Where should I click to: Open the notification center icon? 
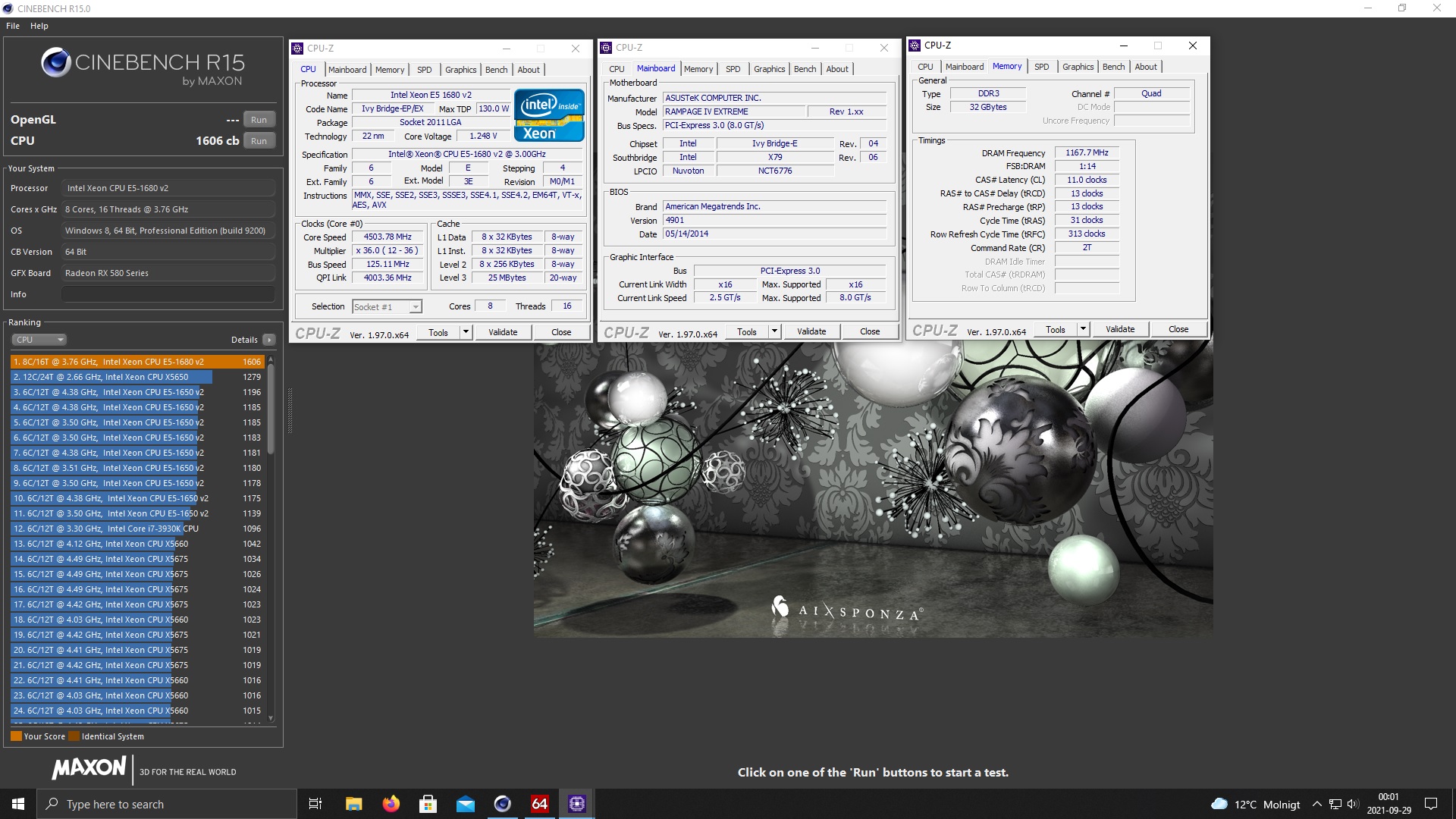[1431, 804]
